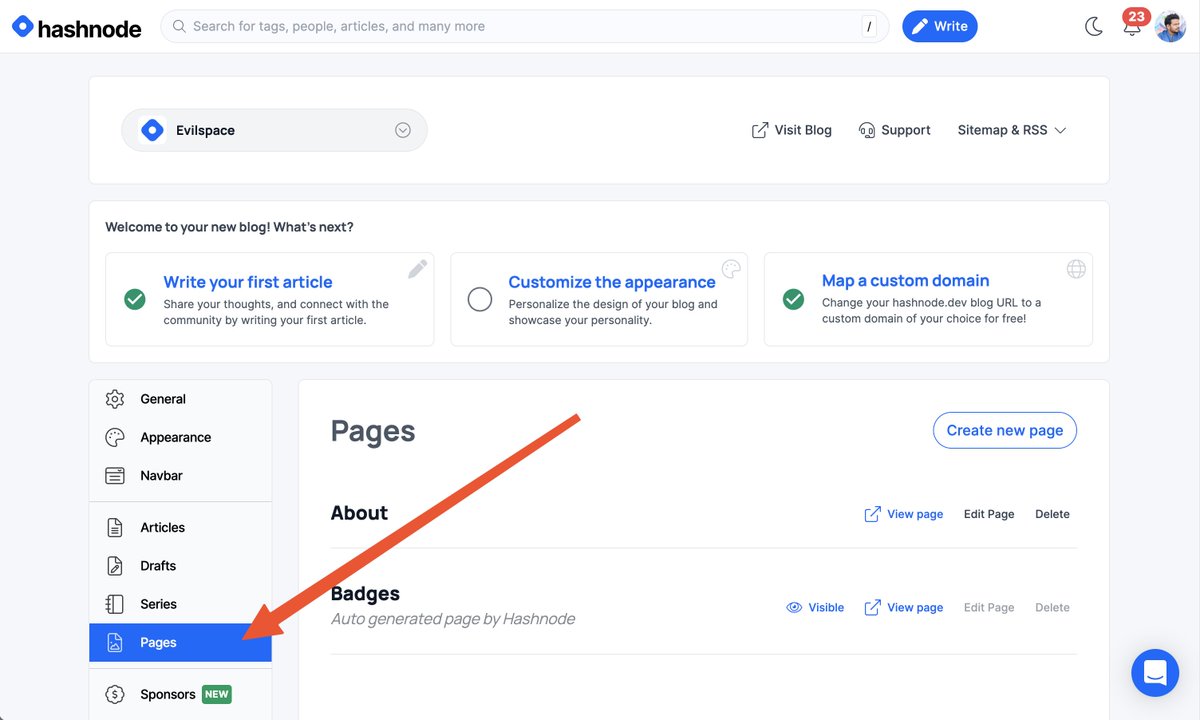The height and width of the screenshot is (720, 1200).
Task: Click the Sponsors dollar icon
Action: [115, 694]
